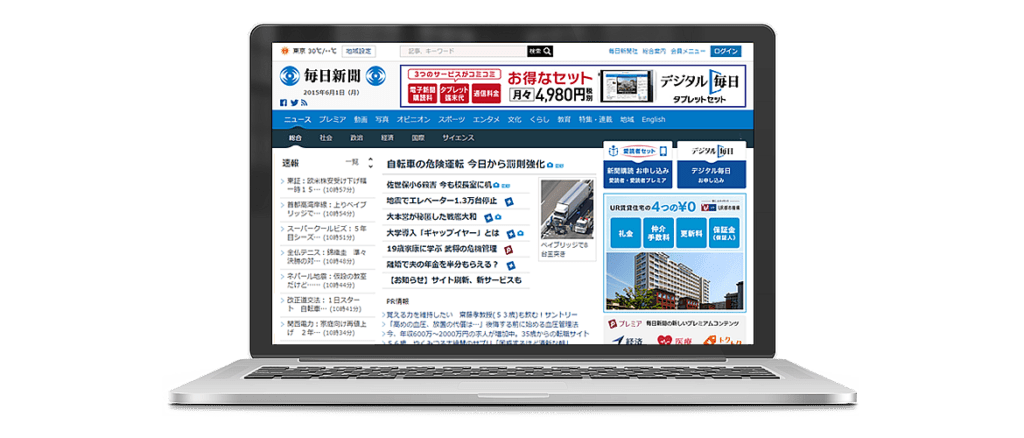Open 会員メニュー dropdown
Screen dimensions: 1024x438
pos(688,51)
